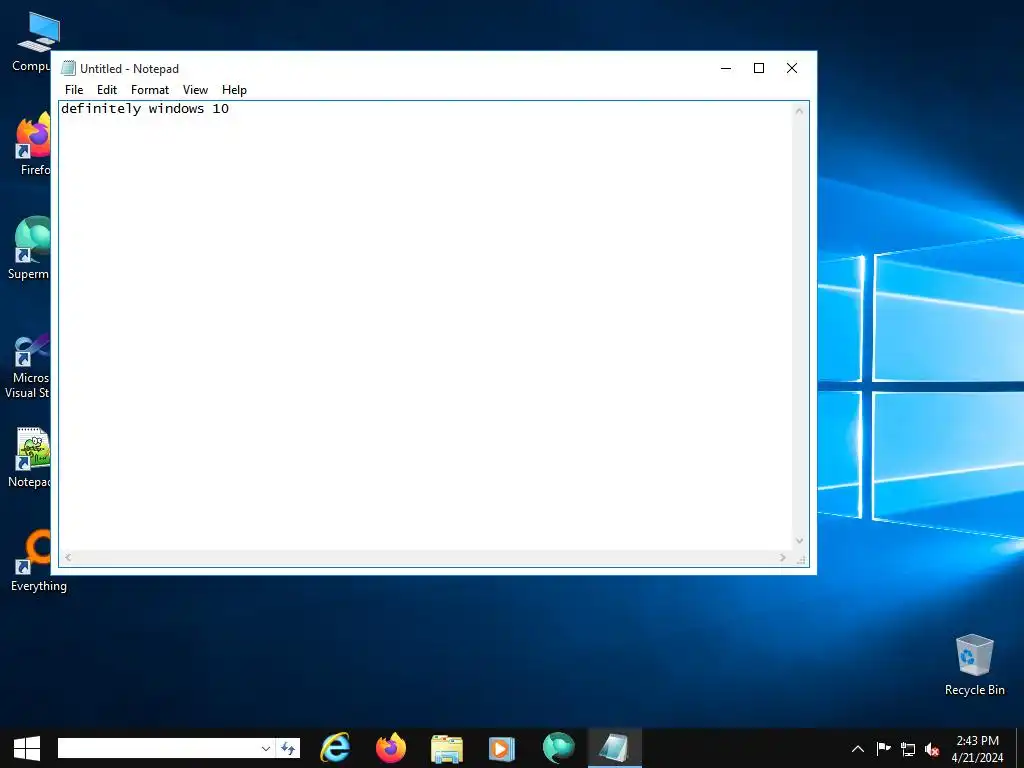Maximize the Notepad window
This screenshot has height=768, width=1024.
(x=759, y=68)
